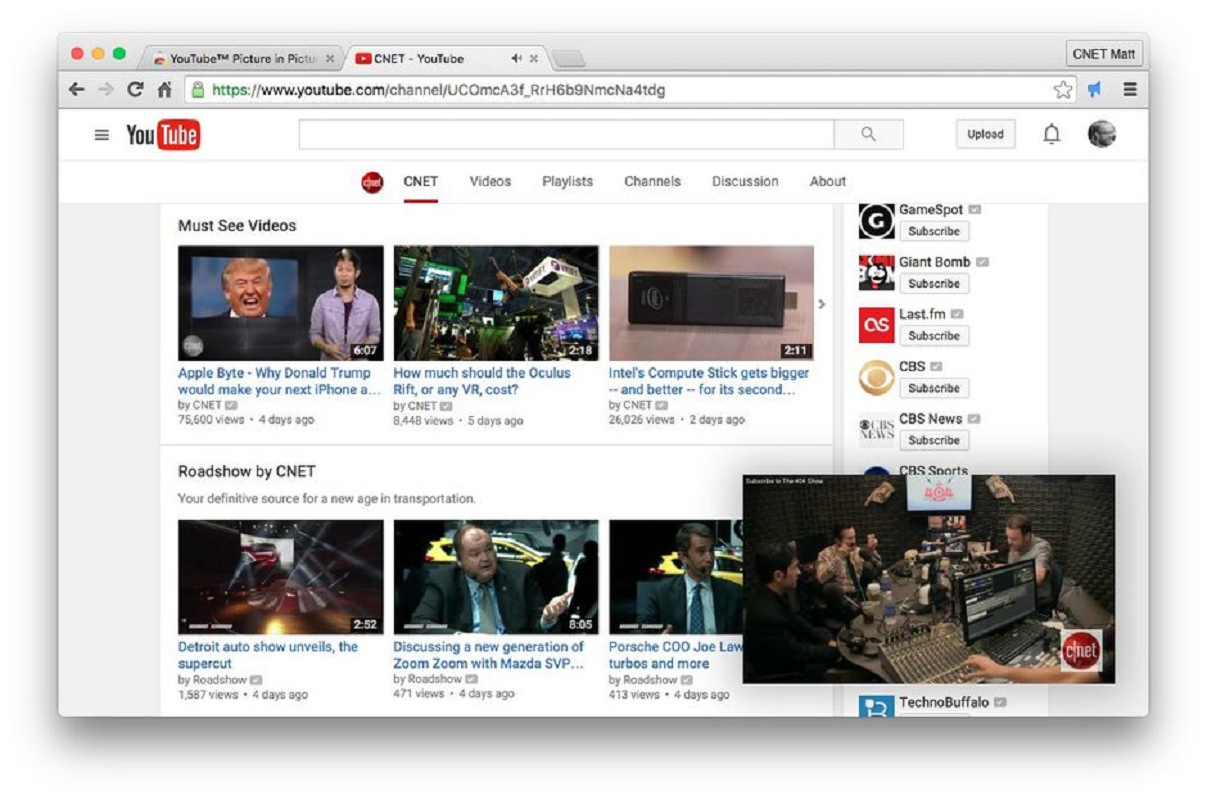Subscribe to CBS News
Screen dimensions: 1207x800
[934, 440]
